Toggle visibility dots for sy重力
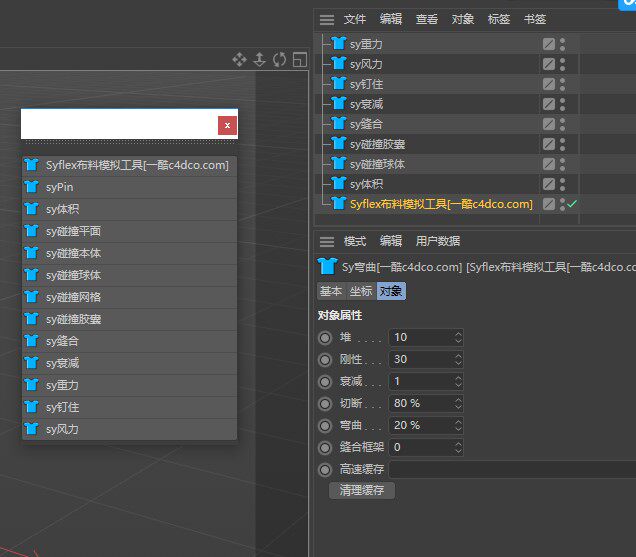 (562, 44)
